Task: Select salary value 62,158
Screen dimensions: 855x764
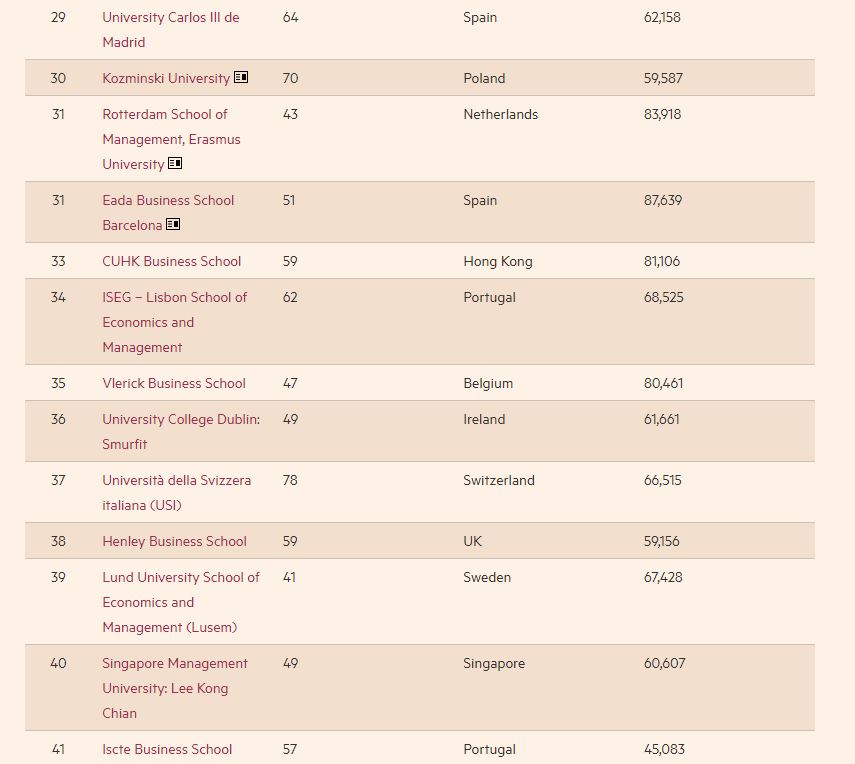Action: coord(662,17)
